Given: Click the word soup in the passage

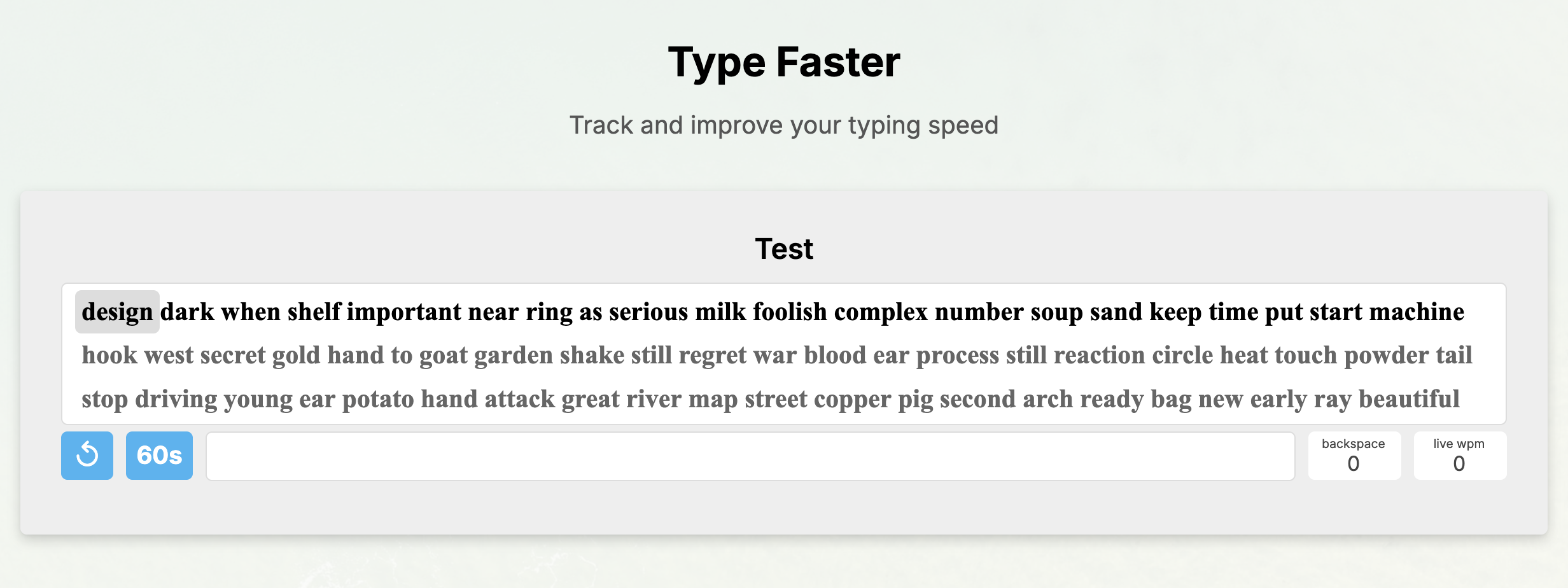Looking at the screenshot, I should tap(1058, 312).
